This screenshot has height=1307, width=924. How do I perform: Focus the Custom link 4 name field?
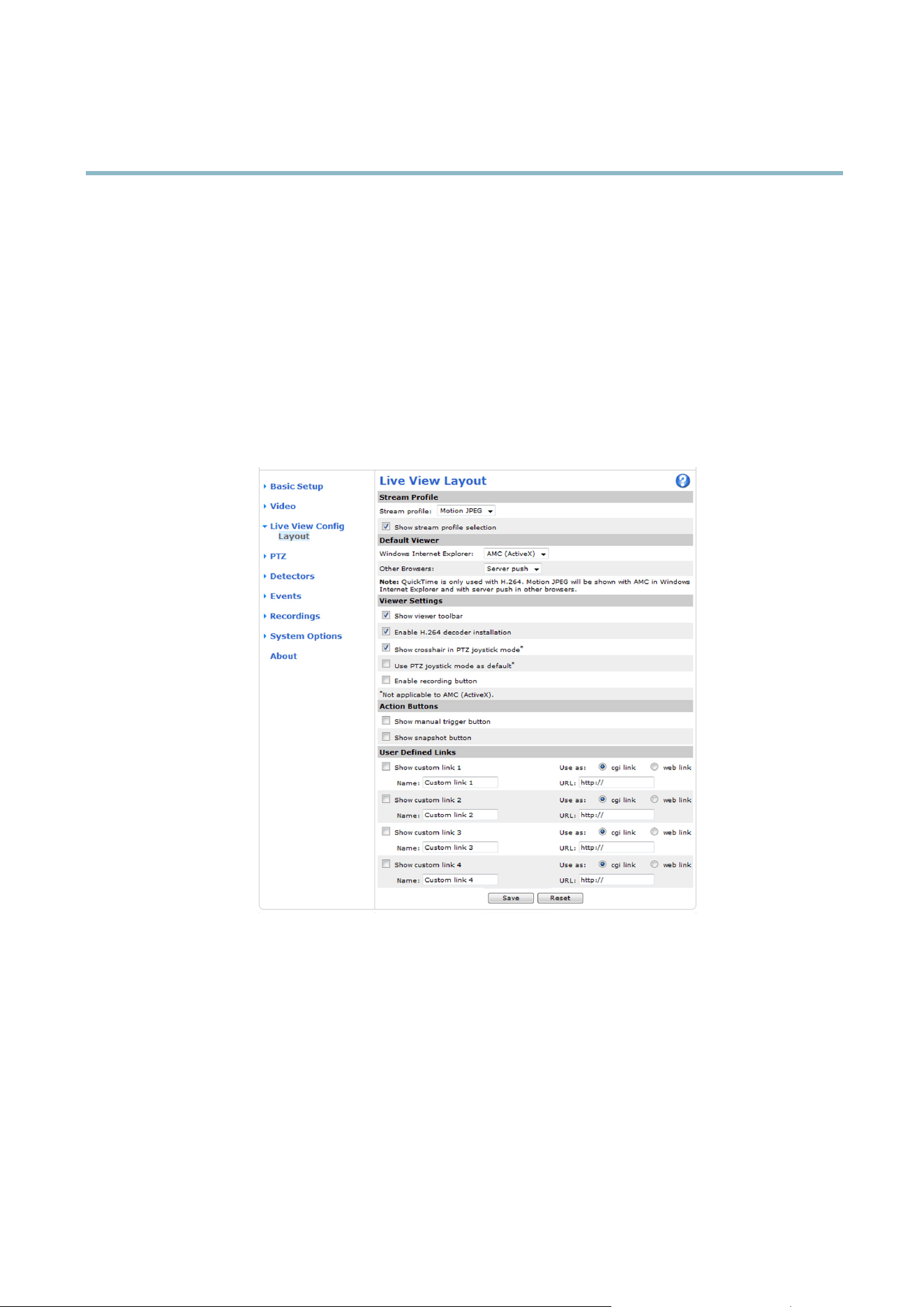[x=460, y=880]
